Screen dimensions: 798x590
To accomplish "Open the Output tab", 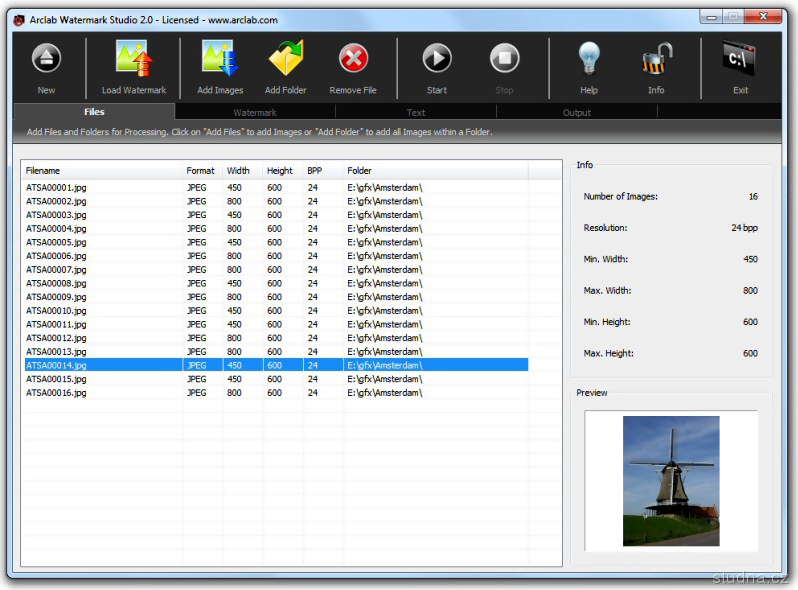I will click(577, 113).
